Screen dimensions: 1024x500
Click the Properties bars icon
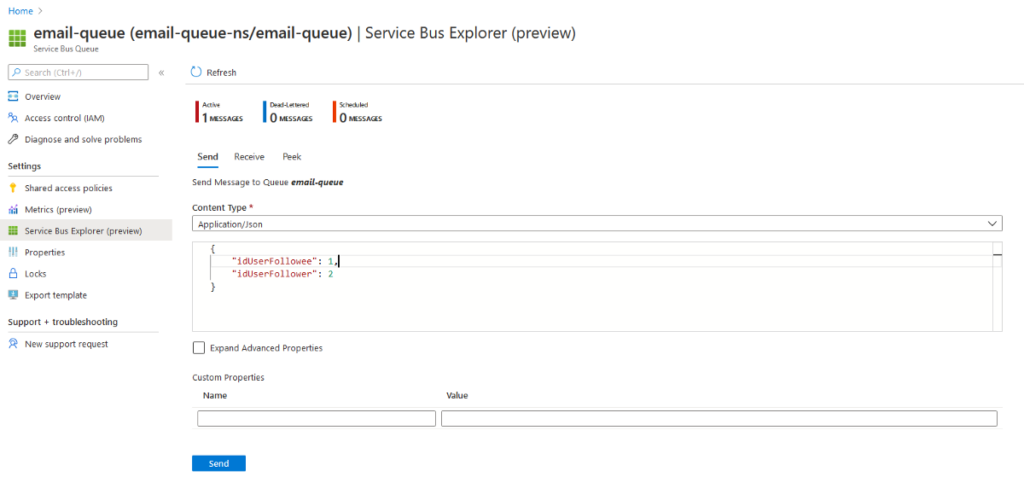point(13,252)
